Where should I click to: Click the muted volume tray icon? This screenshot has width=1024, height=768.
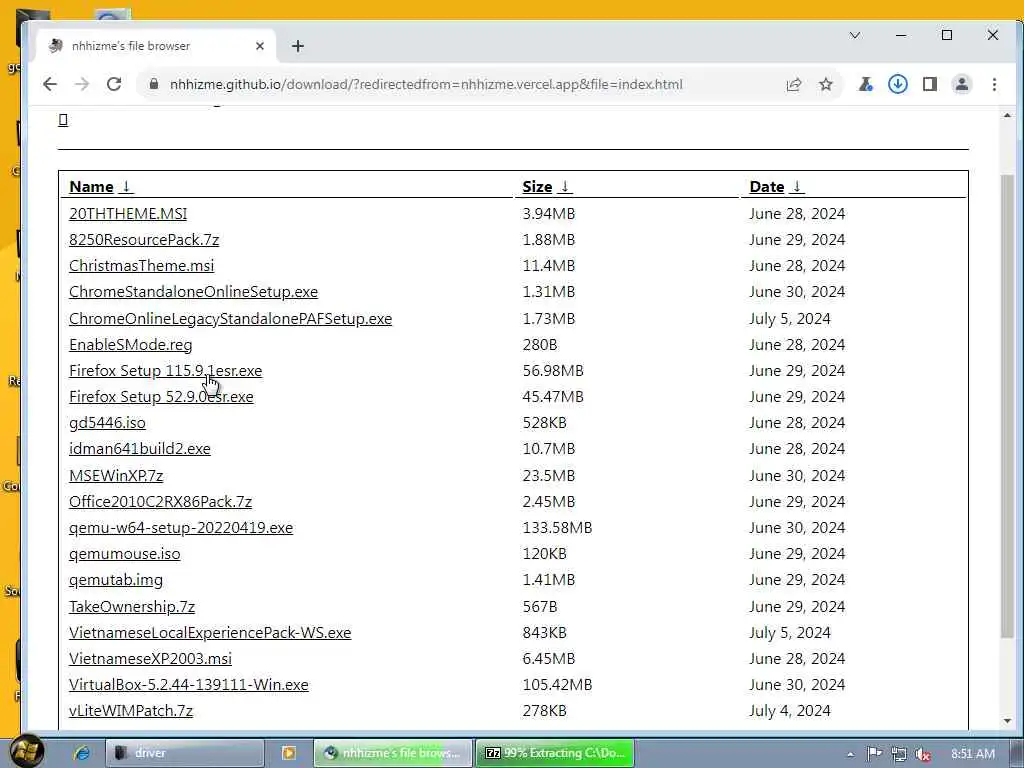click(923, 754)
